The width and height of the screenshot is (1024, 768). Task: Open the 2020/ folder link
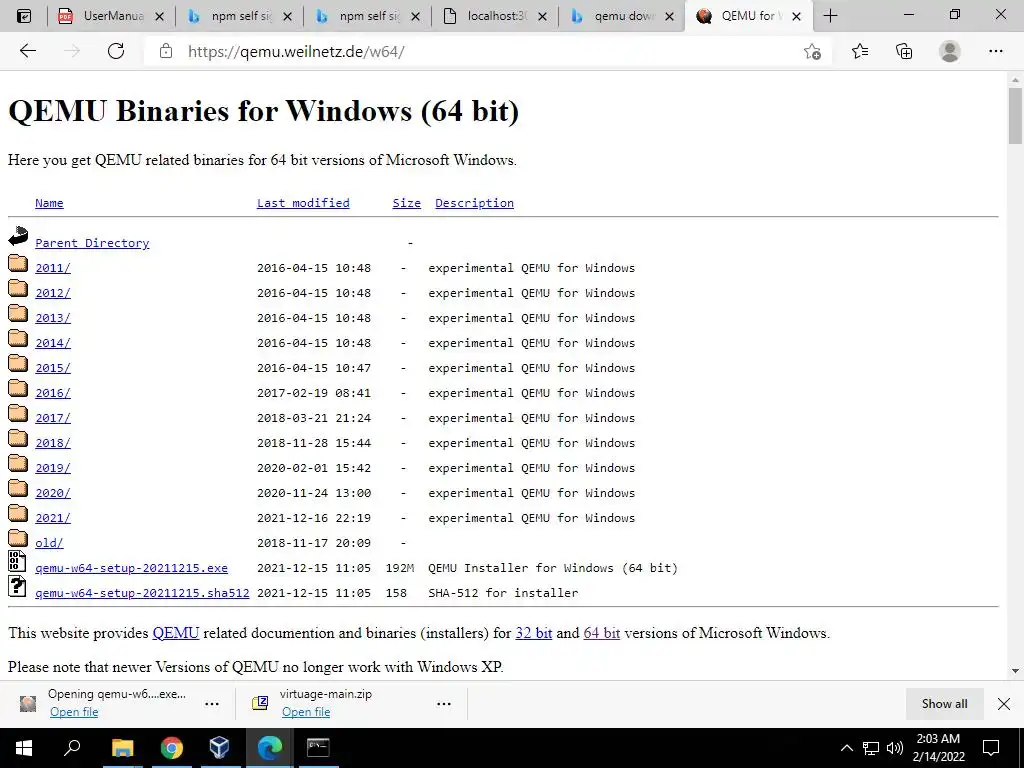pos(53,493)
